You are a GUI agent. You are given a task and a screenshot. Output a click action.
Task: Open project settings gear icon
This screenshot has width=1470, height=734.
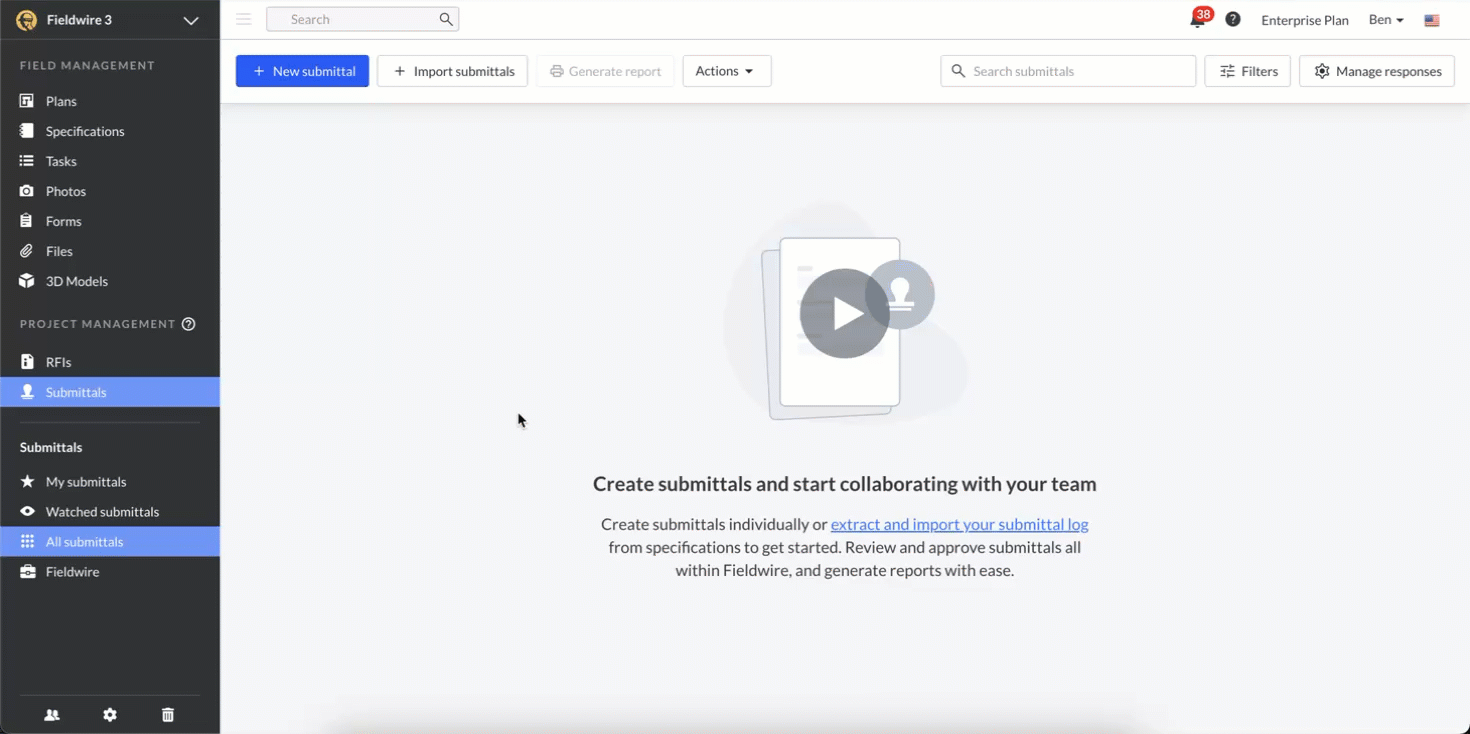coord(110,715)
